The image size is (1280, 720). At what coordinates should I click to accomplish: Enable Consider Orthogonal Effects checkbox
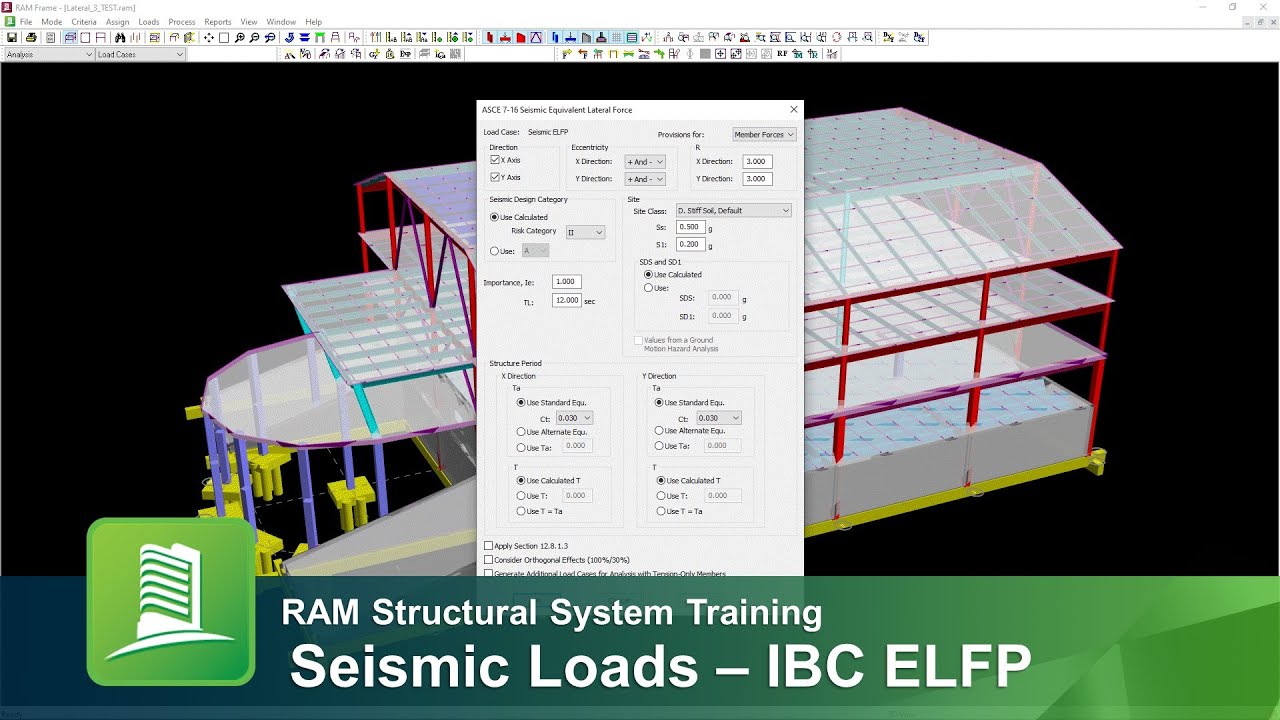coord(489,560)
